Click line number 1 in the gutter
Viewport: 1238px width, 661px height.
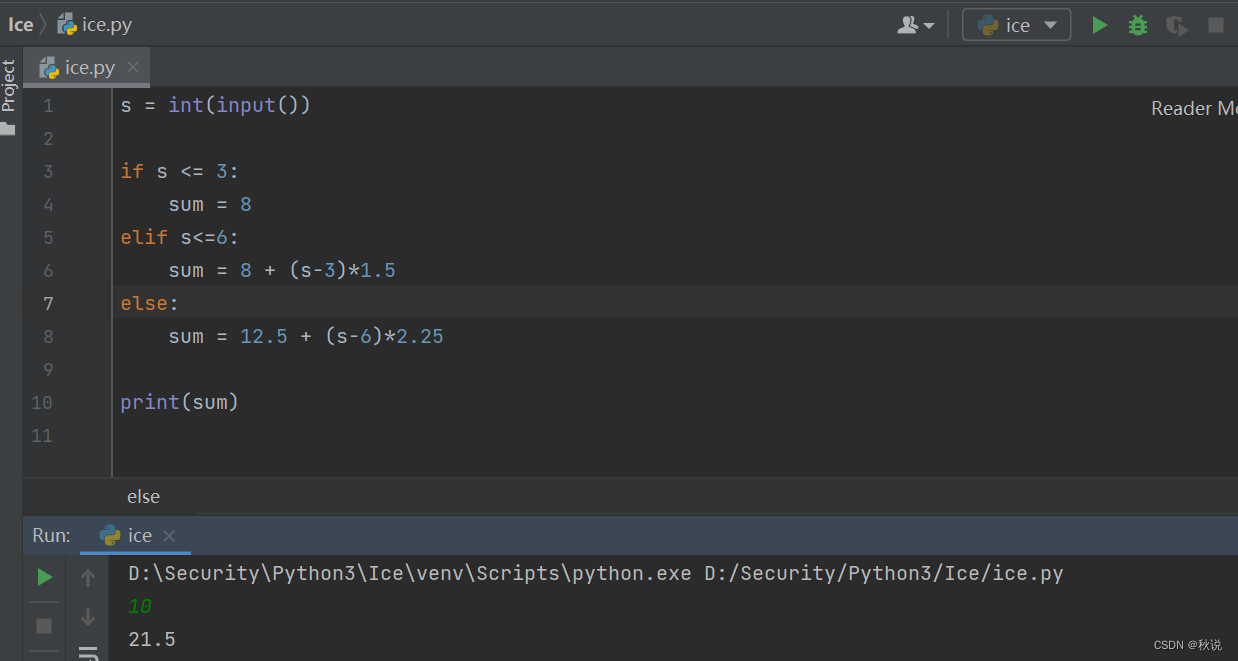tap(49, 105)
